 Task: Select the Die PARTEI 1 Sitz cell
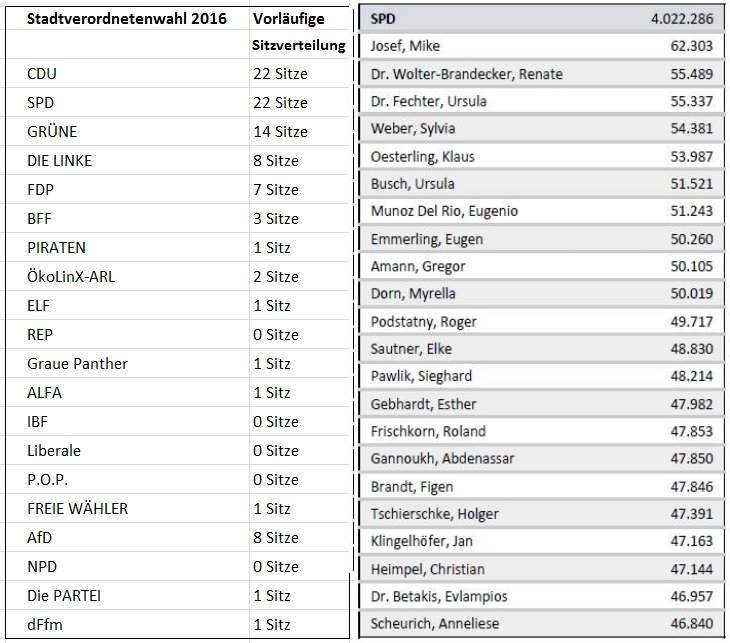point(299,596)
